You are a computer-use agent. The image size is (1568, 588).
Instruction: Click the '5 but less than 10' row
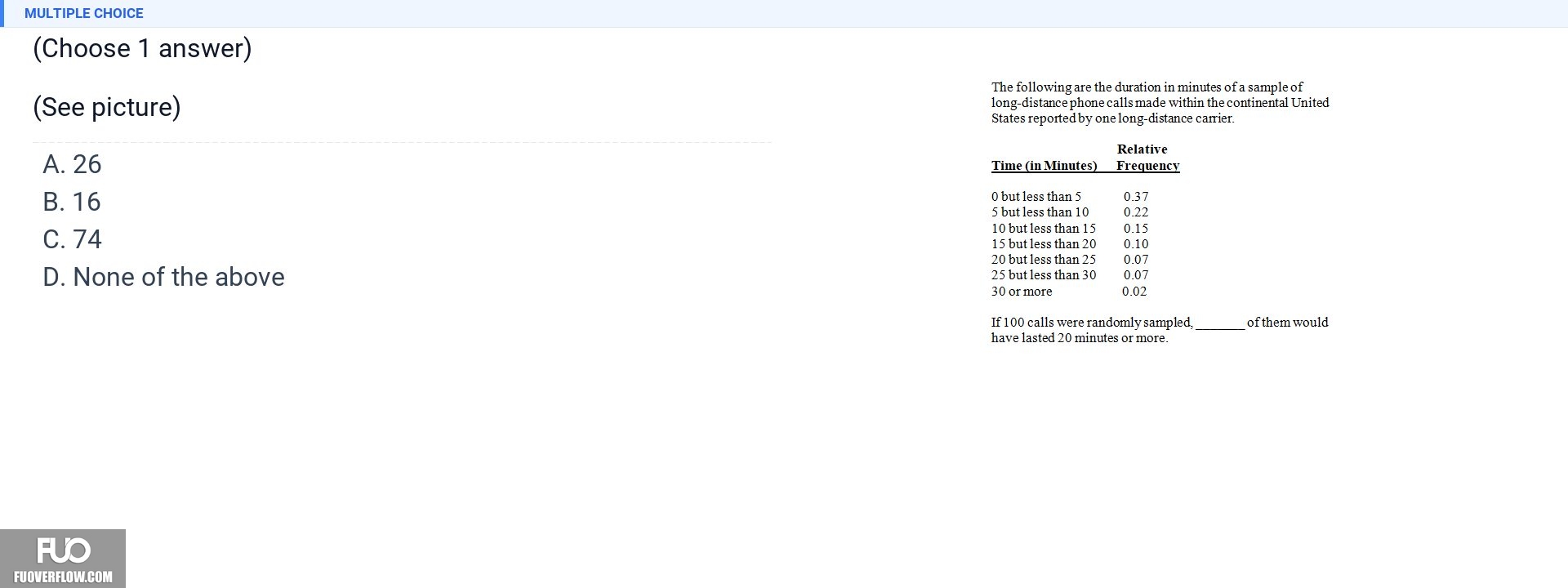coord(1070,212)
